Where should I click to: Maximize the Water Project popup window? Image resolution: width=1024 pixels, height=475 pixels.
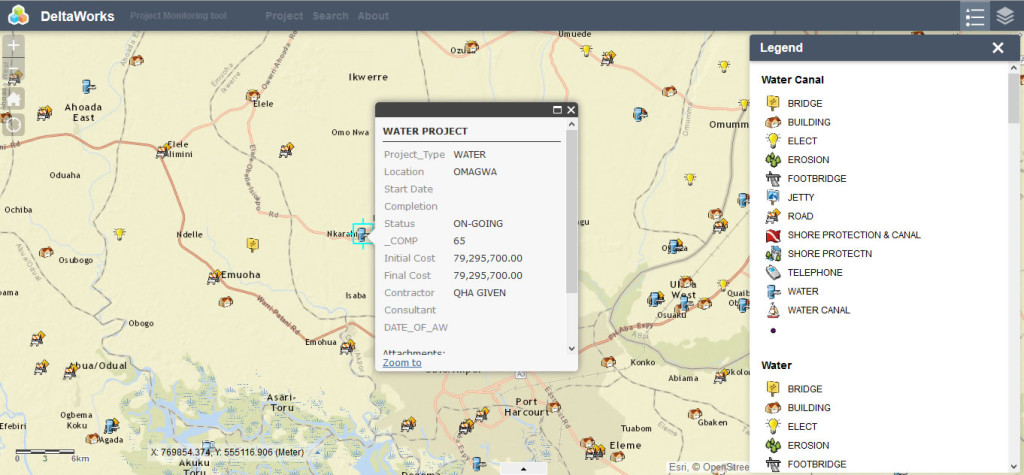[557, 110]
